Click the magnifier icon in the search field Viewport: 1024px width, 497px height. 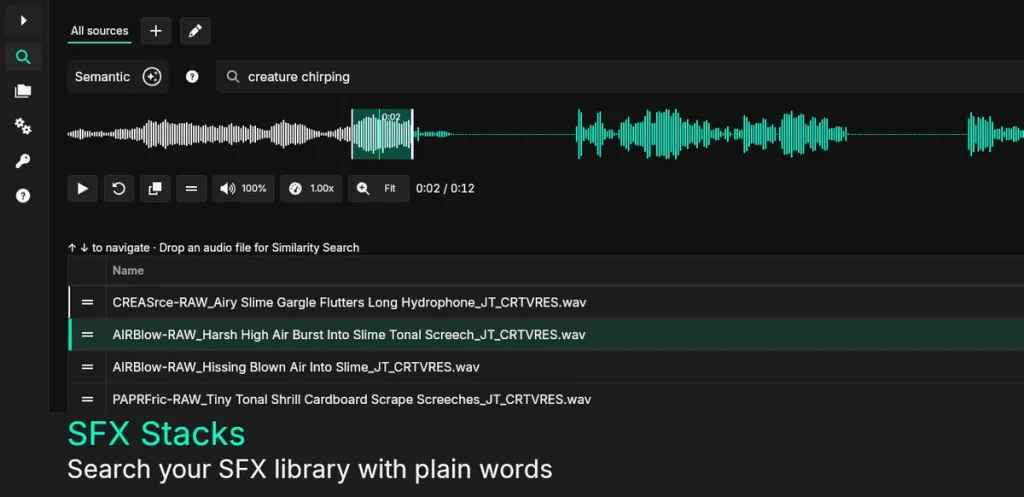pos(232,77)
